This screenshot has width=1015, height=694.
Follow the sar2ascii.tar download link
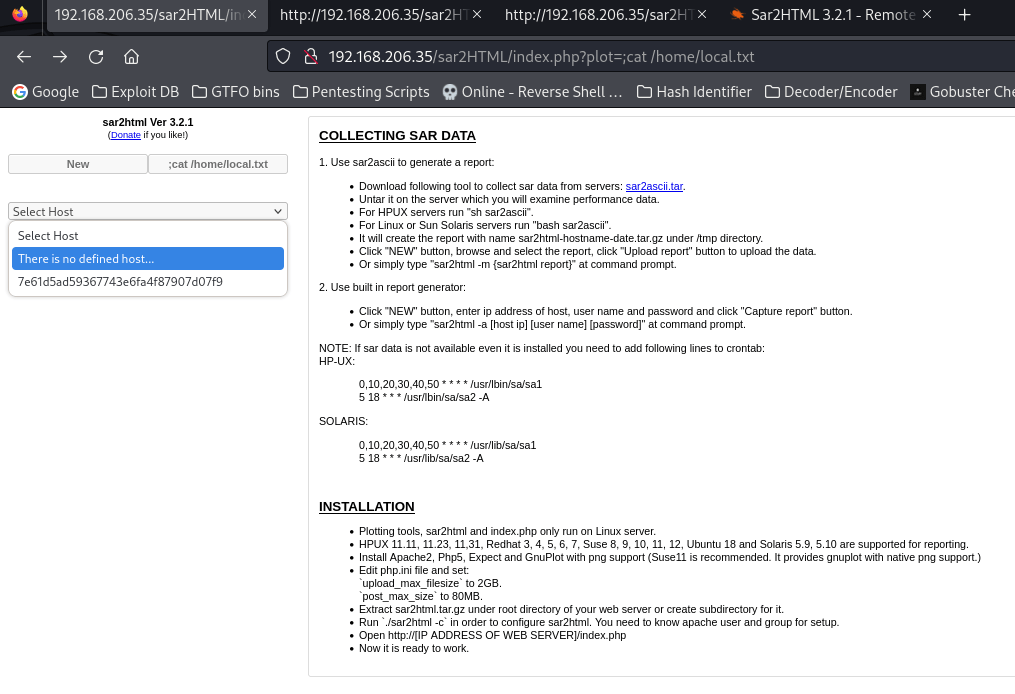654,186
